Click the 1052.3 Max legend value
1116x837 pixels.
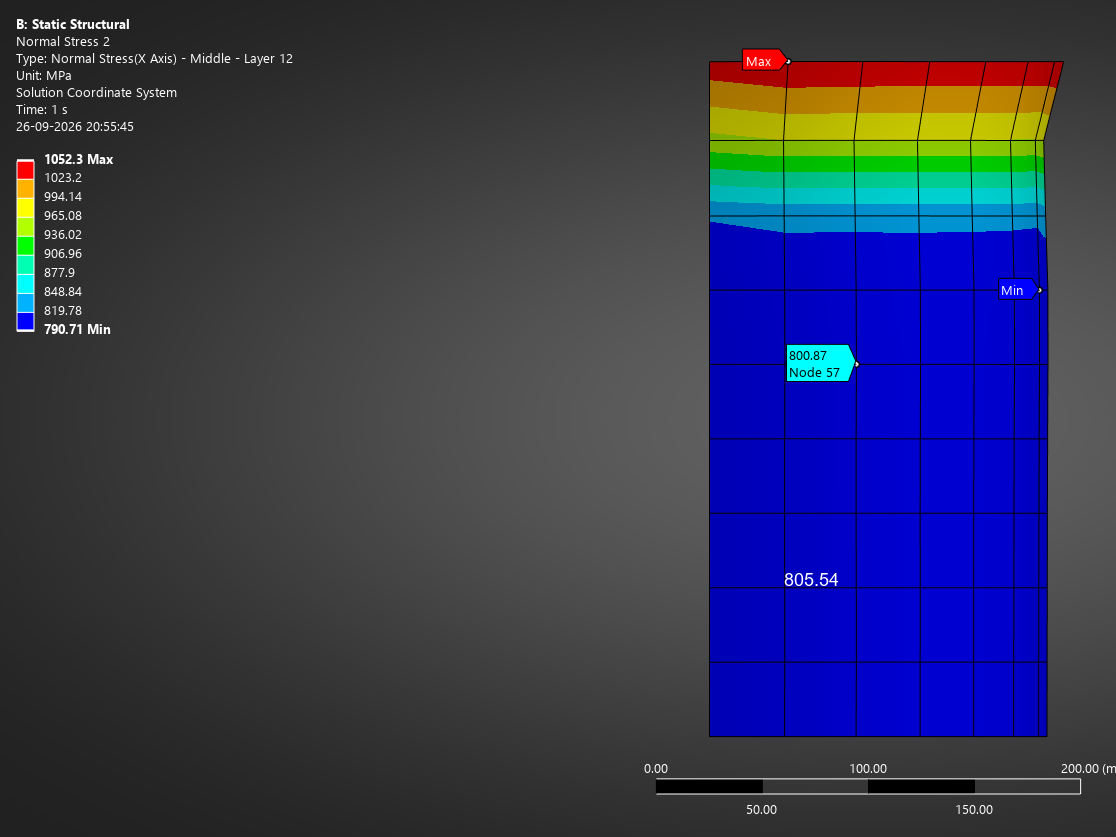click(x=78, y=159)
